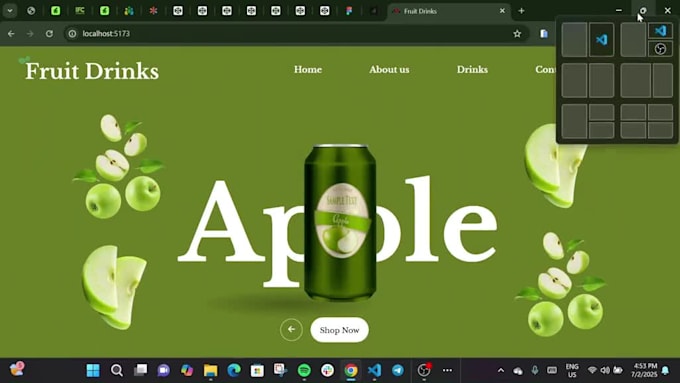Viewport: 680px width, 383px height.
Task: View site information icon in address bar
Action: [72, 33]
